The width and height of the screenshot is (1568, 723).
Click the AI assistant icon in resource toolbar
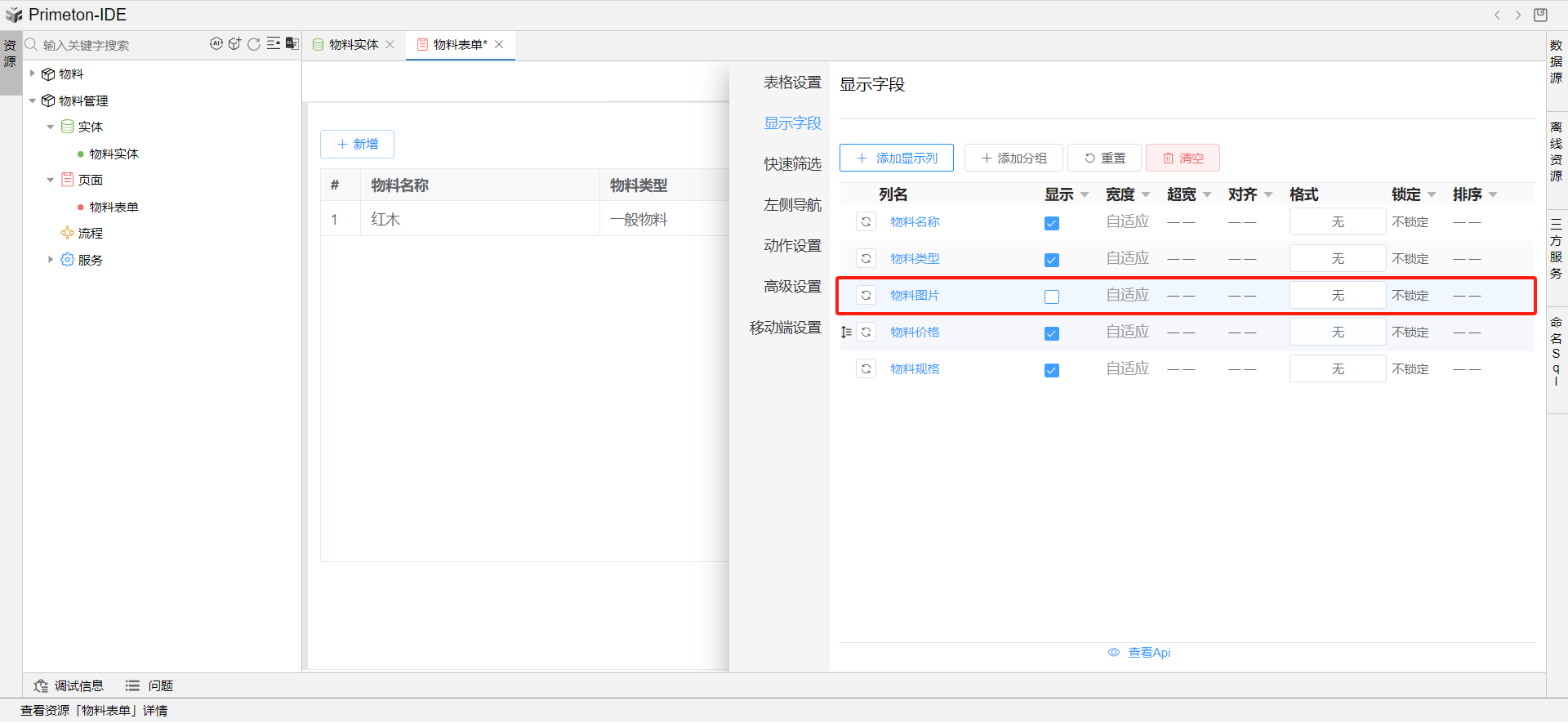(216, 44)
